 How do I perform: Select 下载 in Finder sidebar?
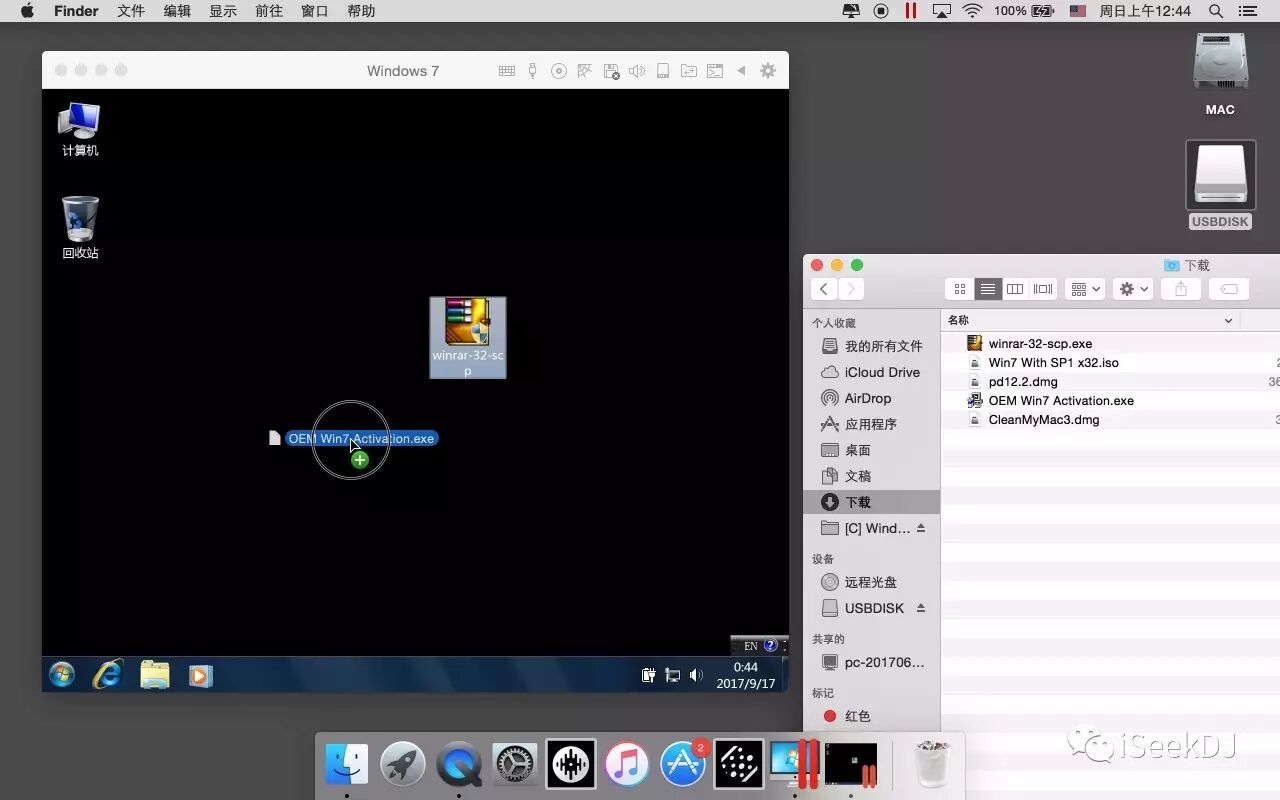click(x=872, y=502)
